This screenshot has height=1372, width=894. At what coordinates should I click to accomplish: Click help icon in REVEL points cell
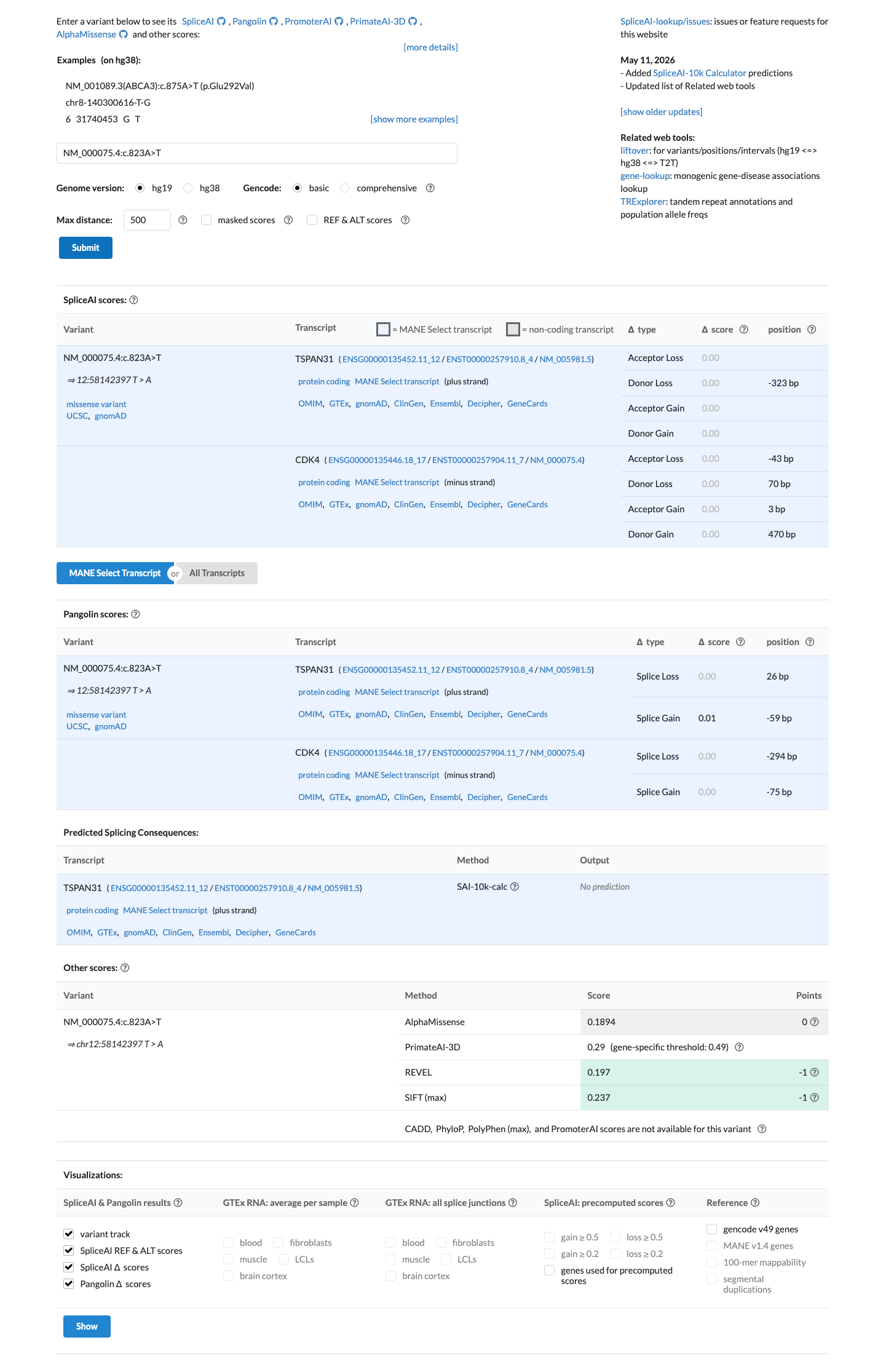point(814,1073)
